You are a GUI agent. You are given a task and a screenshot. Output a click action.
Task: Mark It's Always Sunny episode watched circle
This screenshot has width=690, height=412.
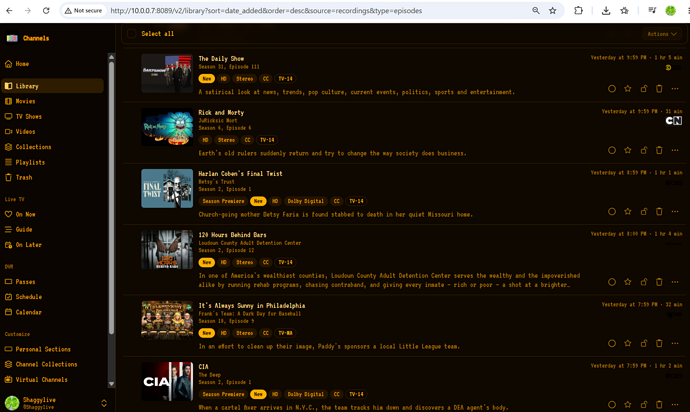point(612,343)
